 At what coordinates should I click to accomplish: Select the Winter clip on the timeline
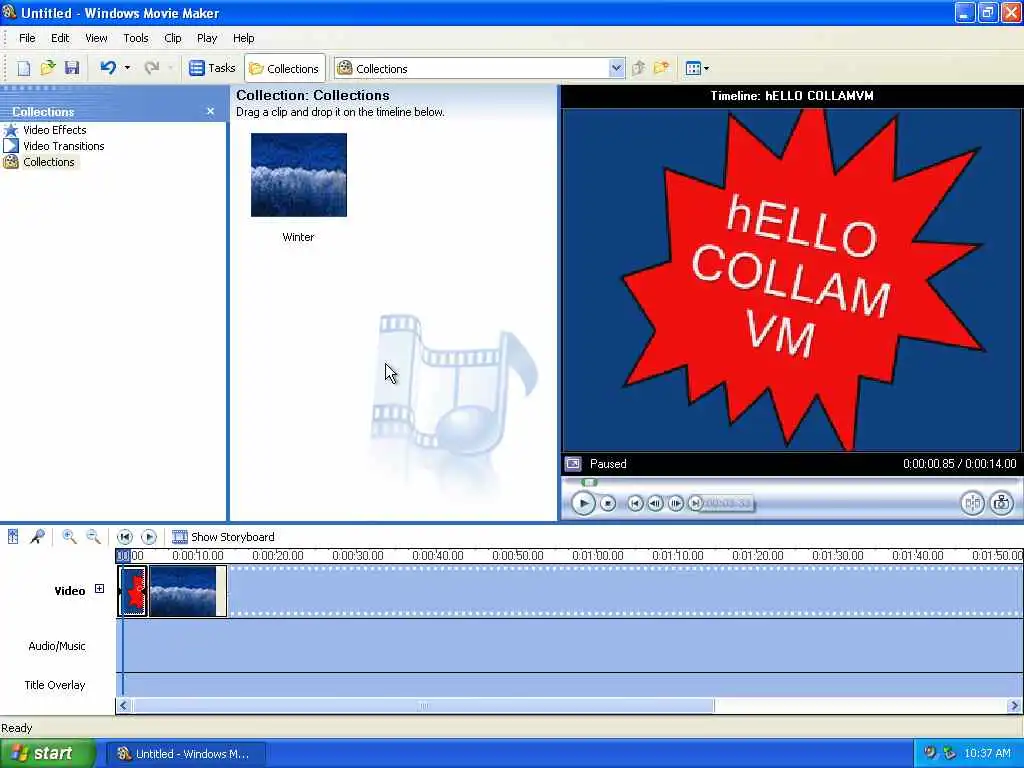click(x=188, y=591)
